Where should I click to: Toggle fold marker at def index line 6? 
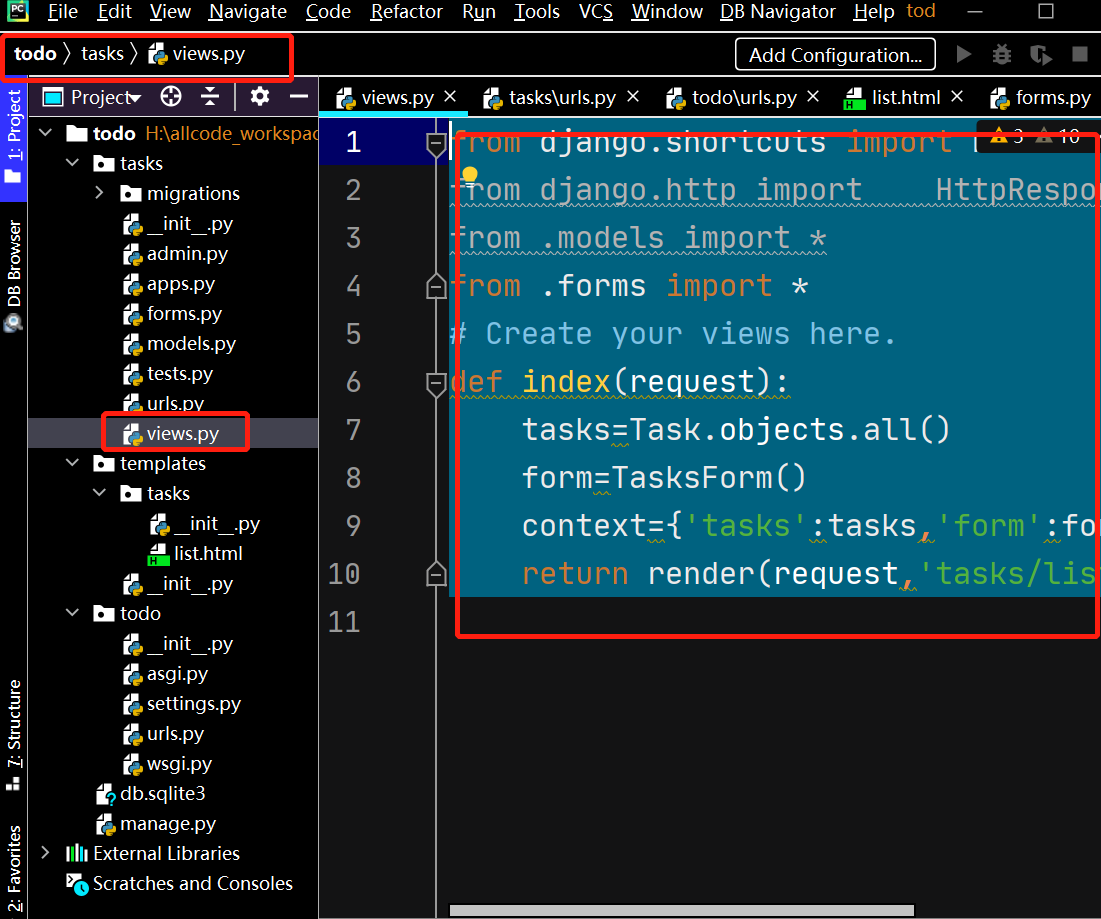[436, 383]
